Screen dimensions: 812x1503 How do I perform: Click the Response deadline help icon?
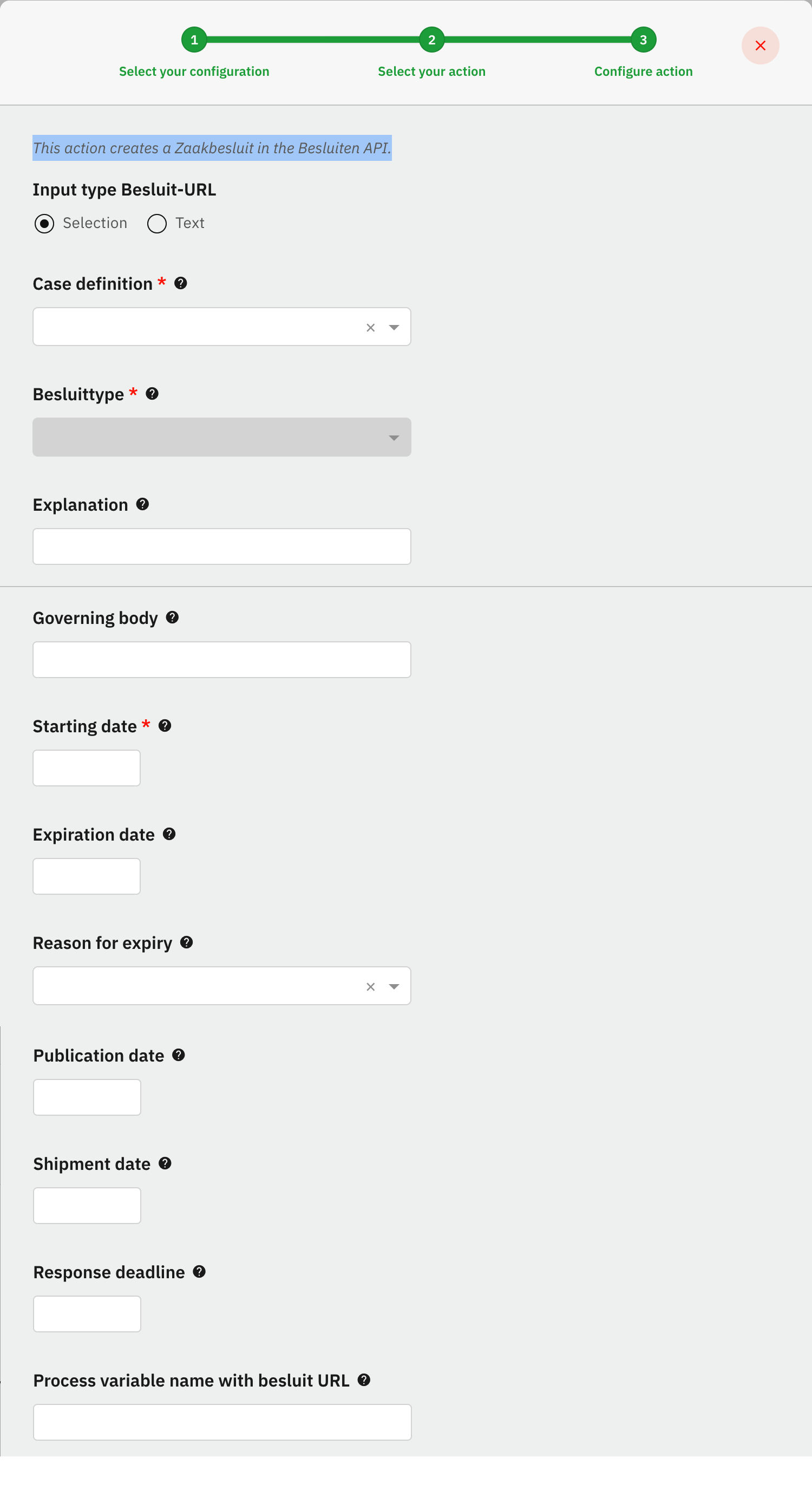click(200, 1271)
